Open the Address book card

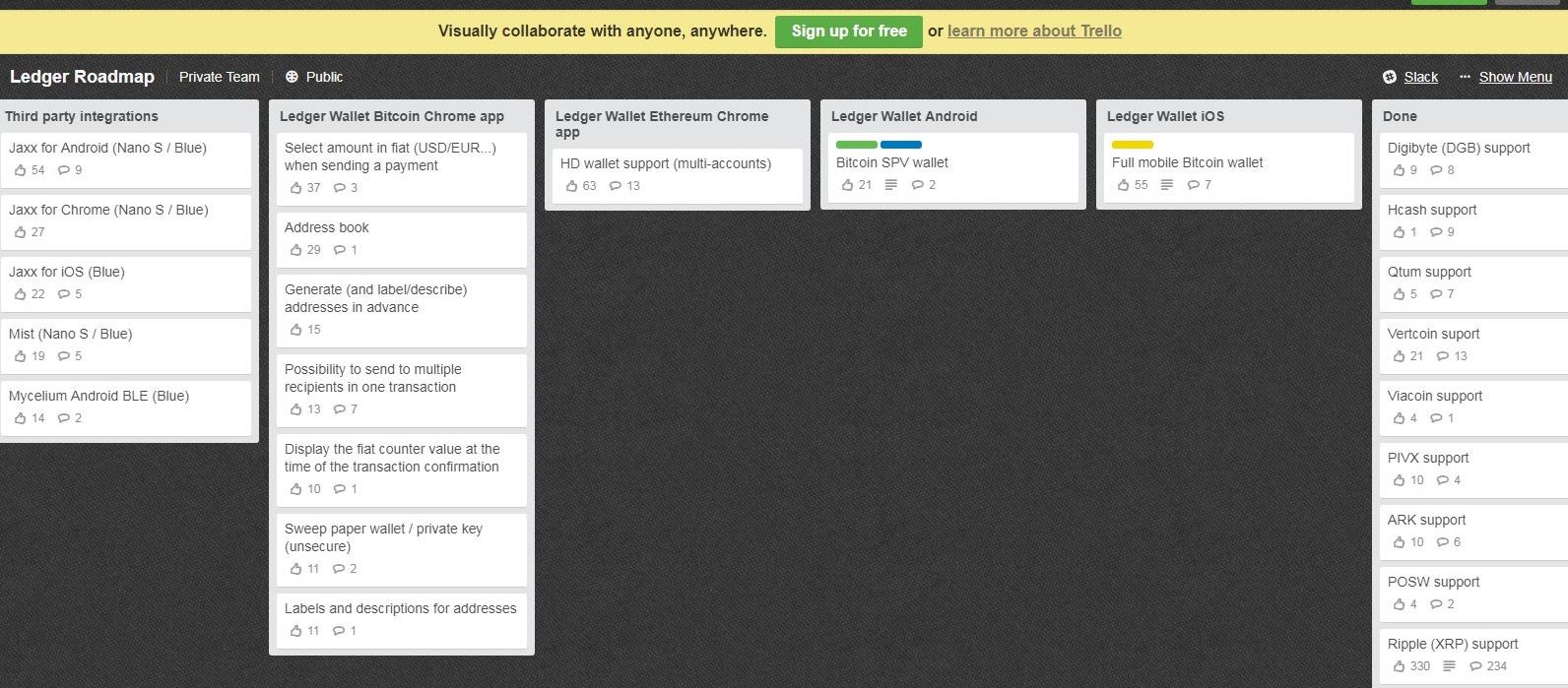(402, 239)
